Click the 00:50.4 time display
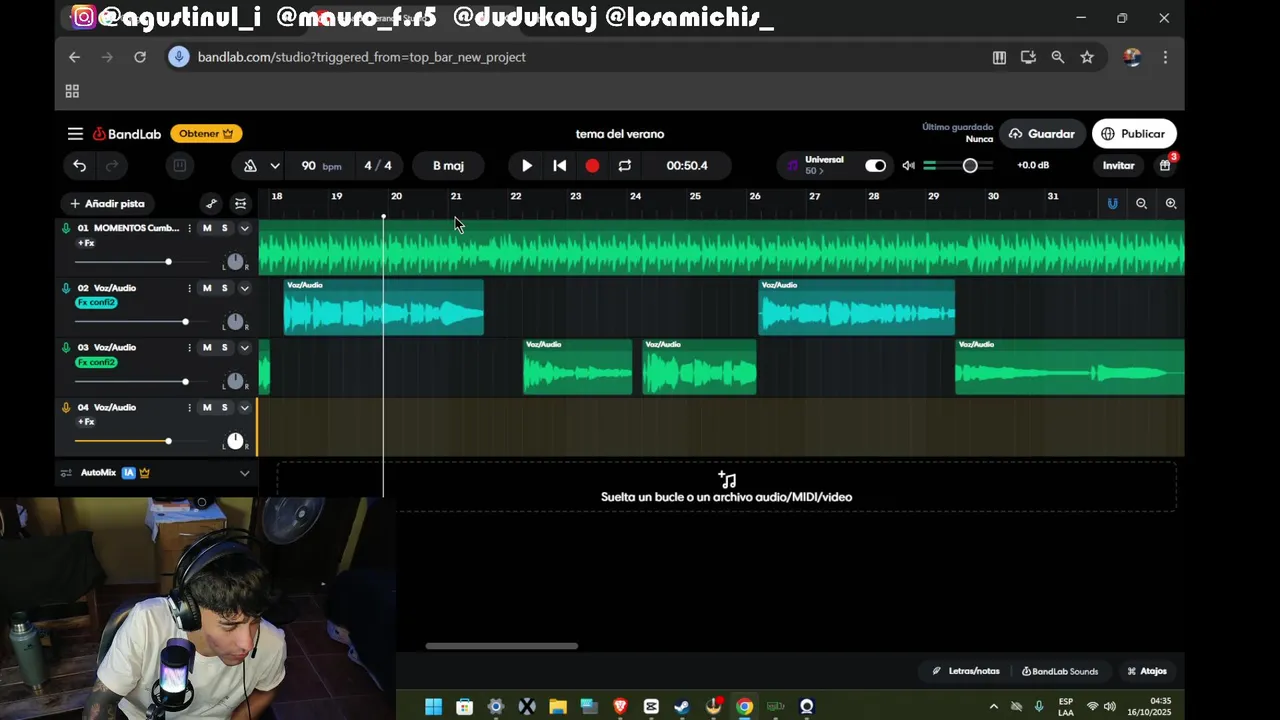The width and height of the screenshot is (1280, 720). click(687, 166)
